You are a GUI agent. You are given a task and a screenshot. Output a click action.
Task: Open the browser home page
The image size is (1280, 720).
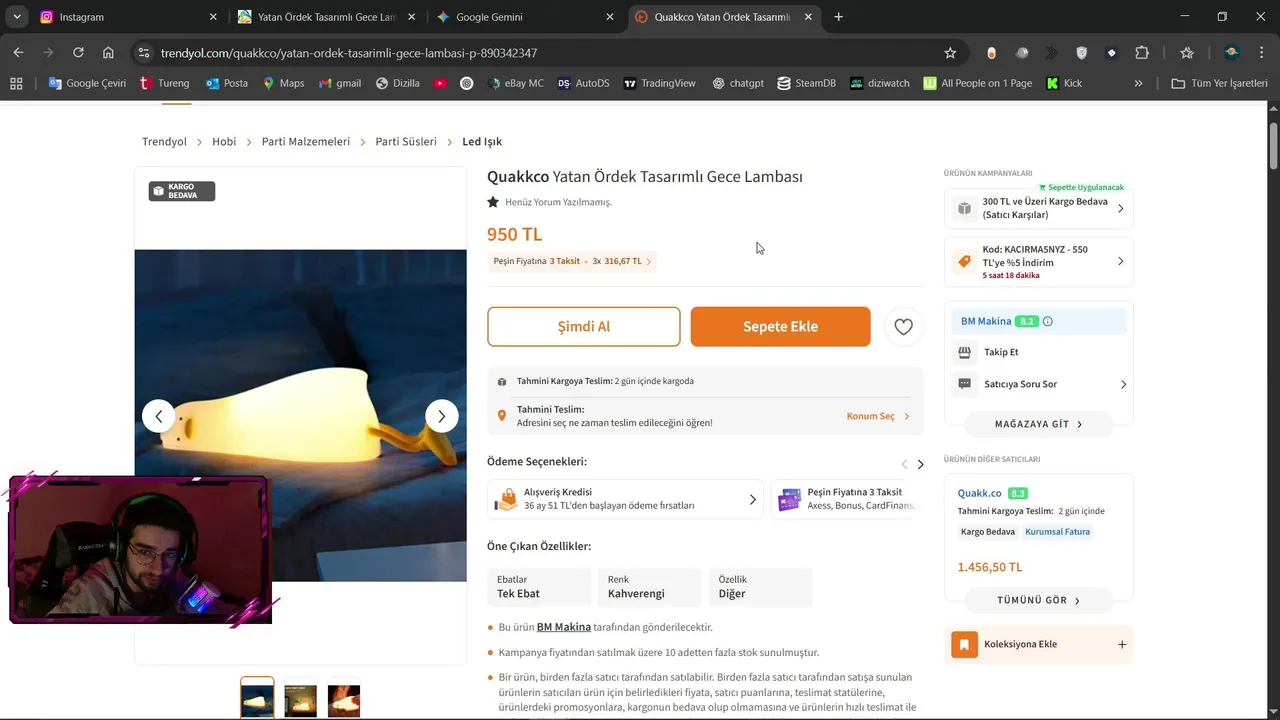[108, 53]
